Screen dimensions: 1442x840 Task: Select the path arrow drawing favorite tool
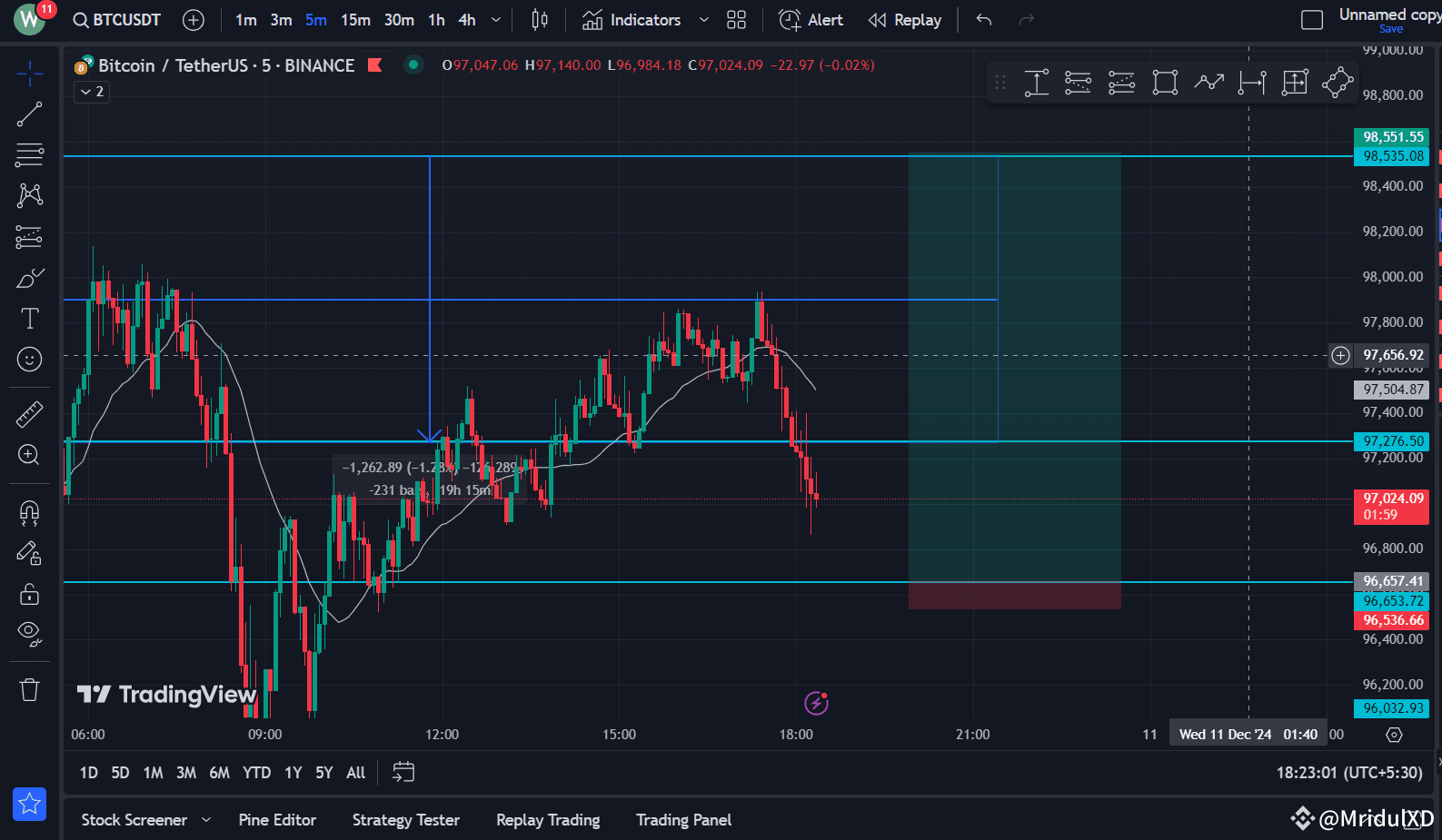(1208, 83)
